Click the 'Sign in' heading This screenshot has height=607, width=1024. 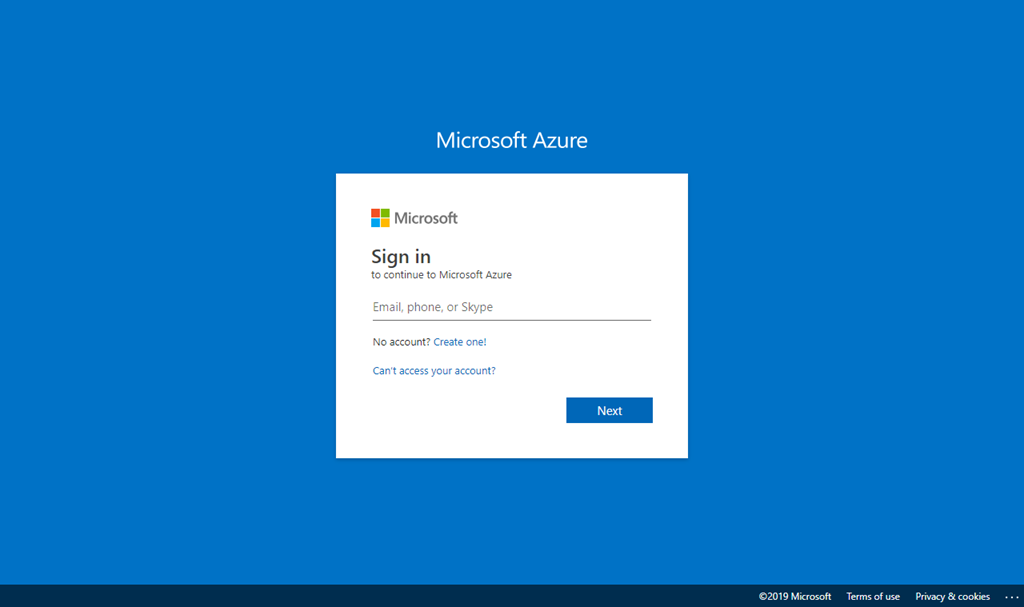tap(401, 257)
